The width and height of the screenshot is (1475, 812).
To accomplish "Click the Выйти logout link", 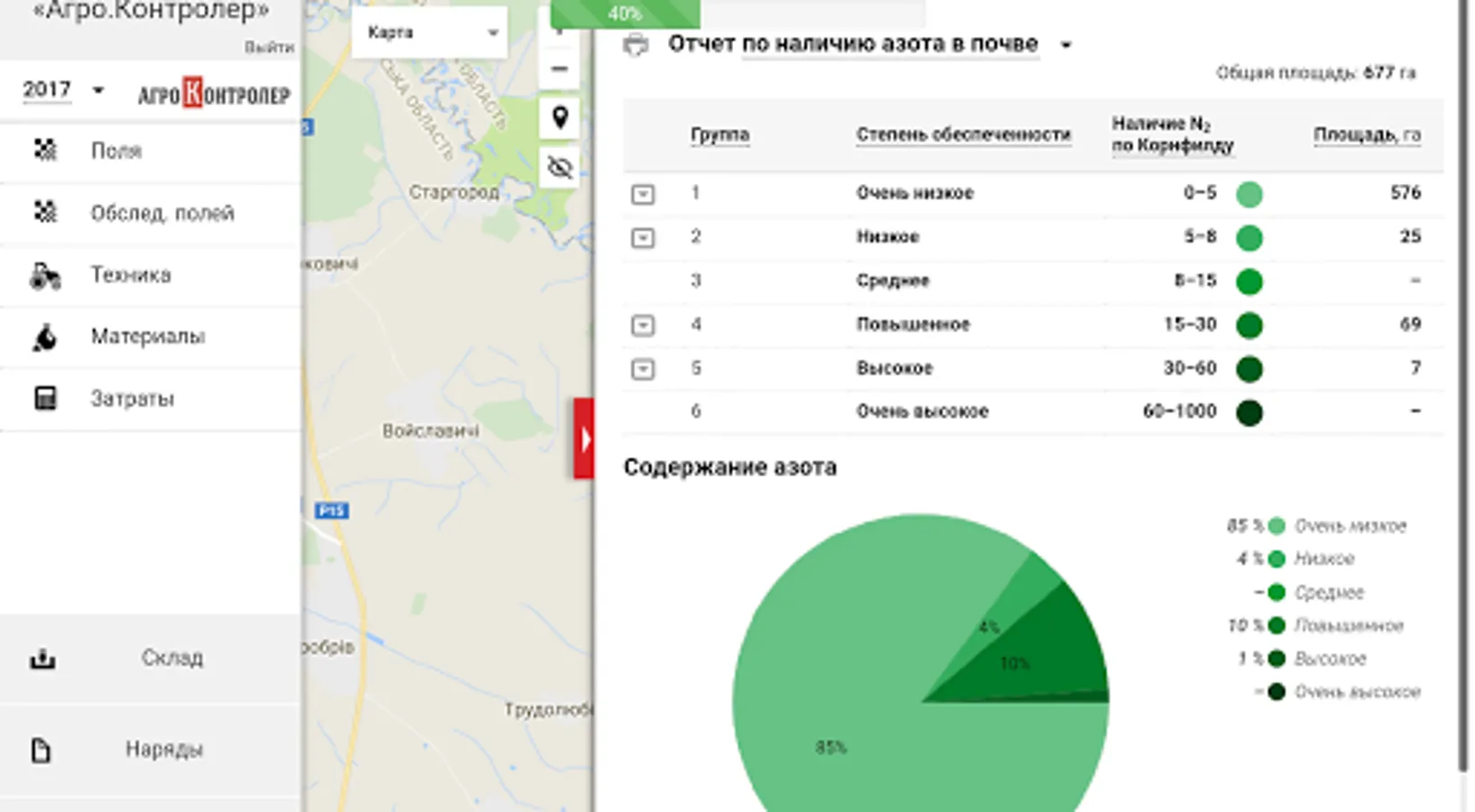I will 269,47.
